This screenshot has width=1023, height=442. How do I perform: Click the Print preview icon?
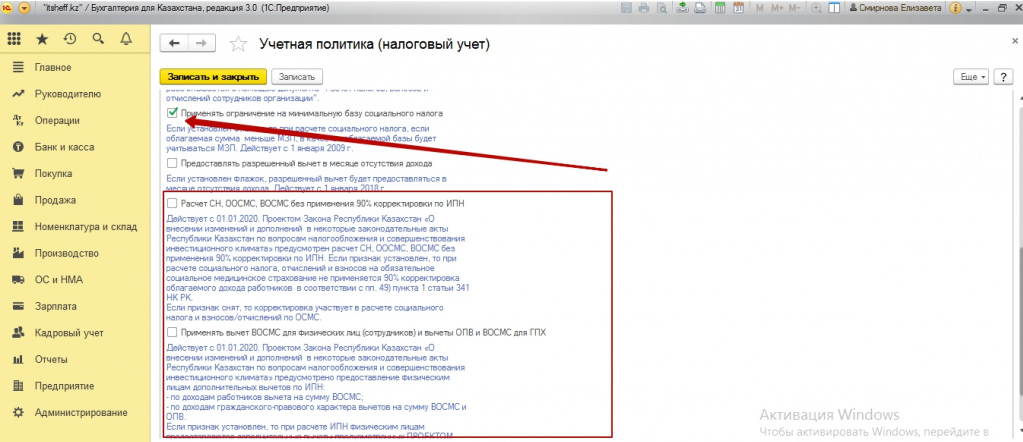(x=662, y=8)
